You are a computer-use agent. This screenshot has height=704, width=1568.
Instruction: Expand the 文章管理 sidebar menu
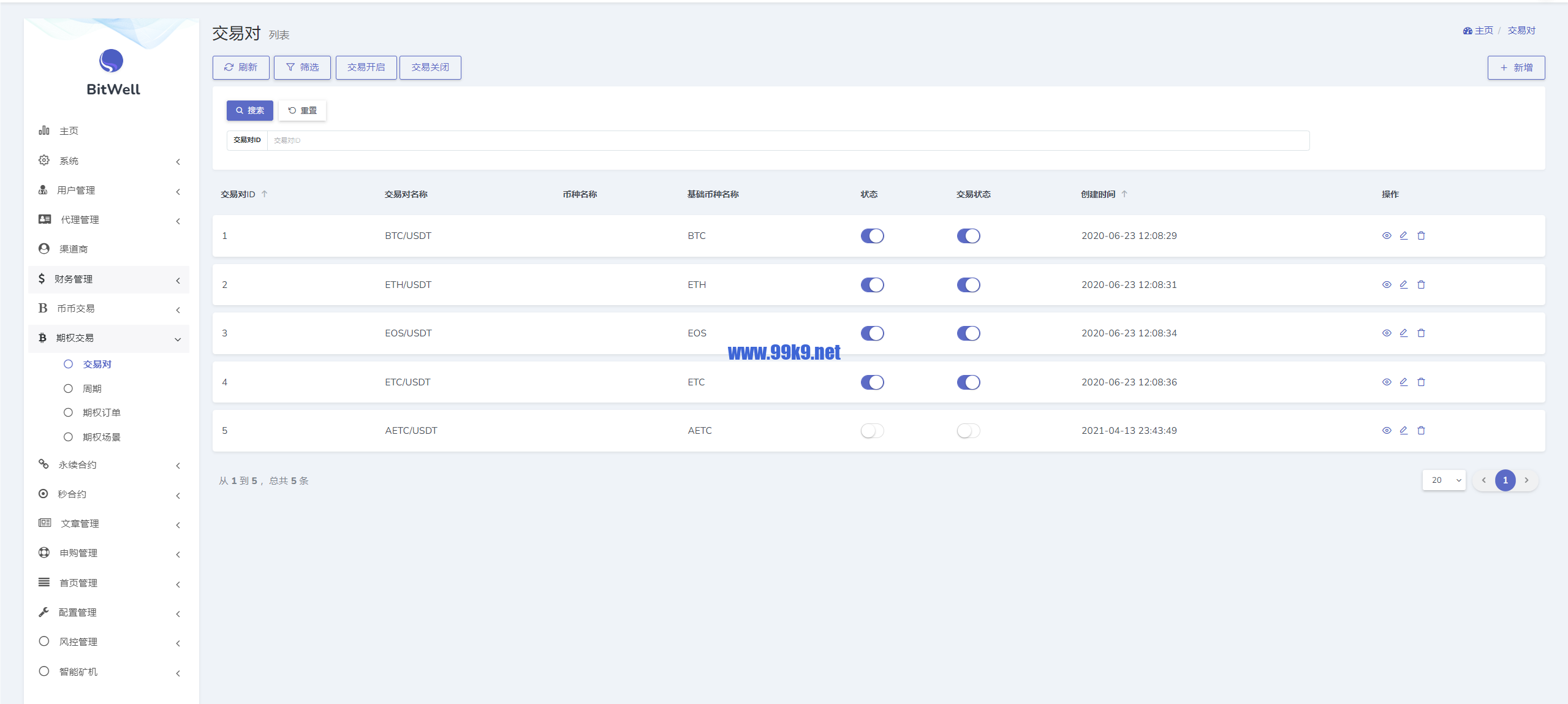click(x=108, y=524)
